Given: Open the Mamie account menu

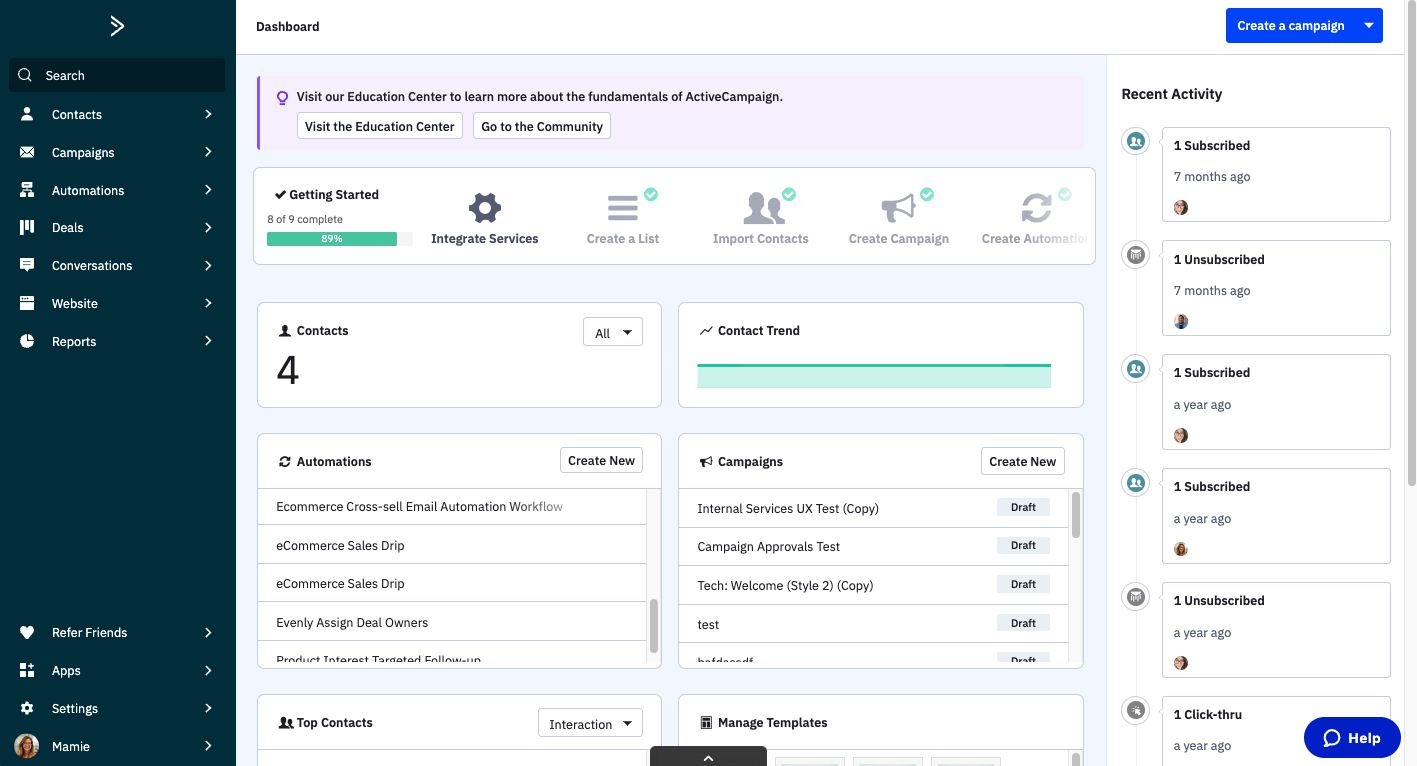Looking at the screenshot, I should point(117,746).
